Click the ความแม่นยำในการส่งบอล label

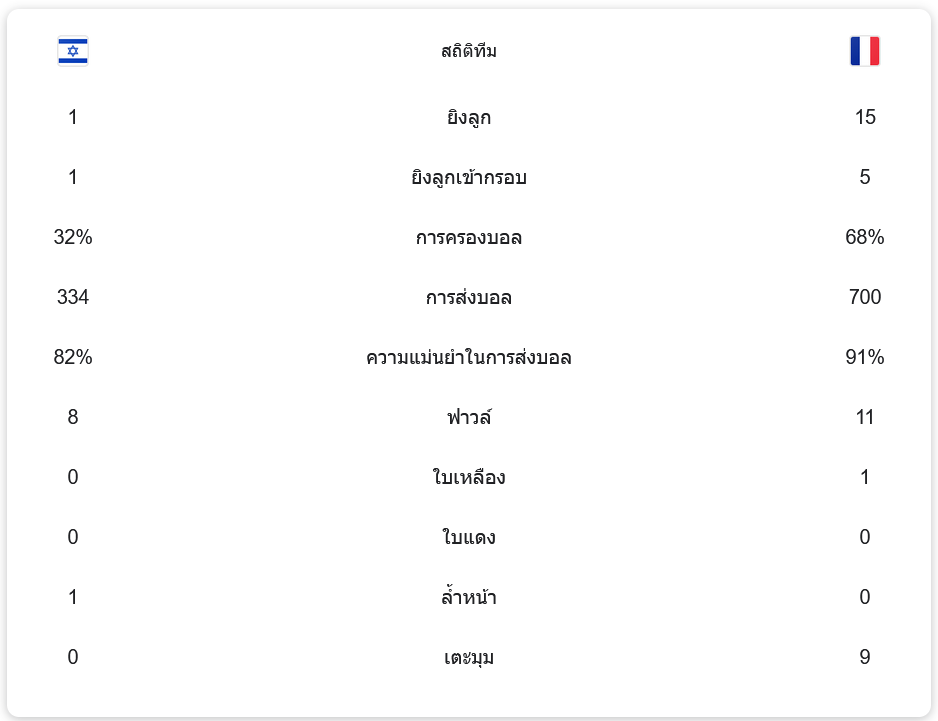click(x=468, y=358)
